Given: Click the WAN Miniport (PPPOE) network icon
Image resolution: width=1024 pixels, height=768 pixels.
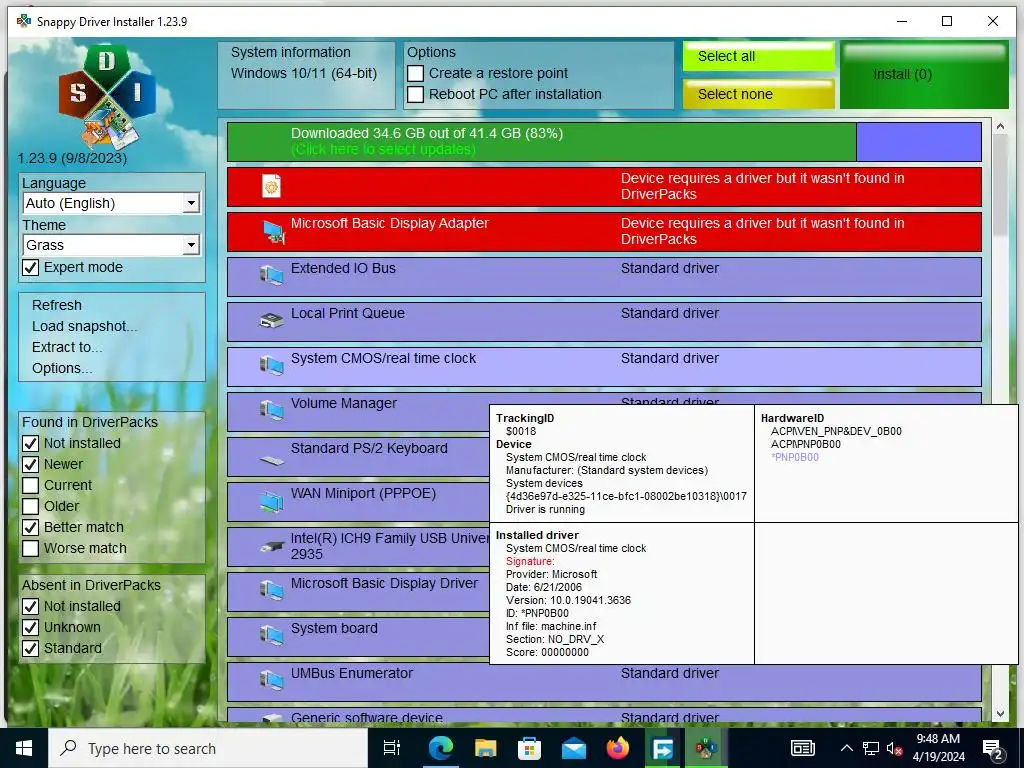Looking at the screenshot, I should [x=271, y=501].
